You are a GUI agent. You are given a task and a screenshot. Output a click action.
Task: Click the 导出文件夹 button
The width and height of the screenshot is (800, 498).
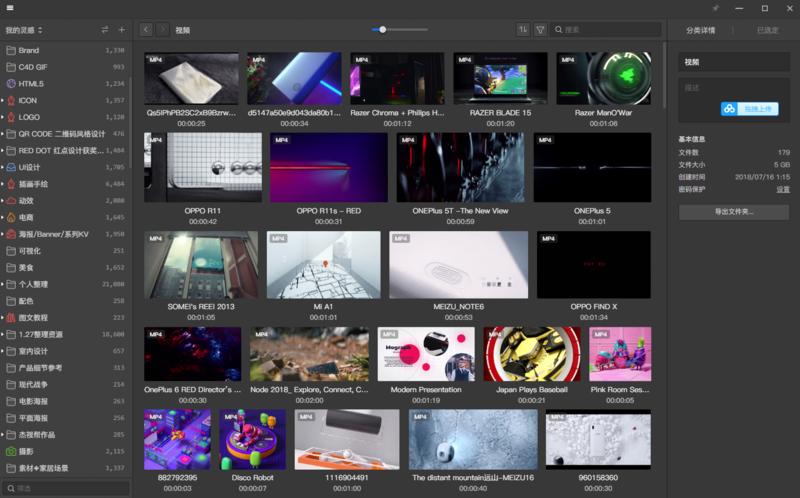tap(734, 212)
